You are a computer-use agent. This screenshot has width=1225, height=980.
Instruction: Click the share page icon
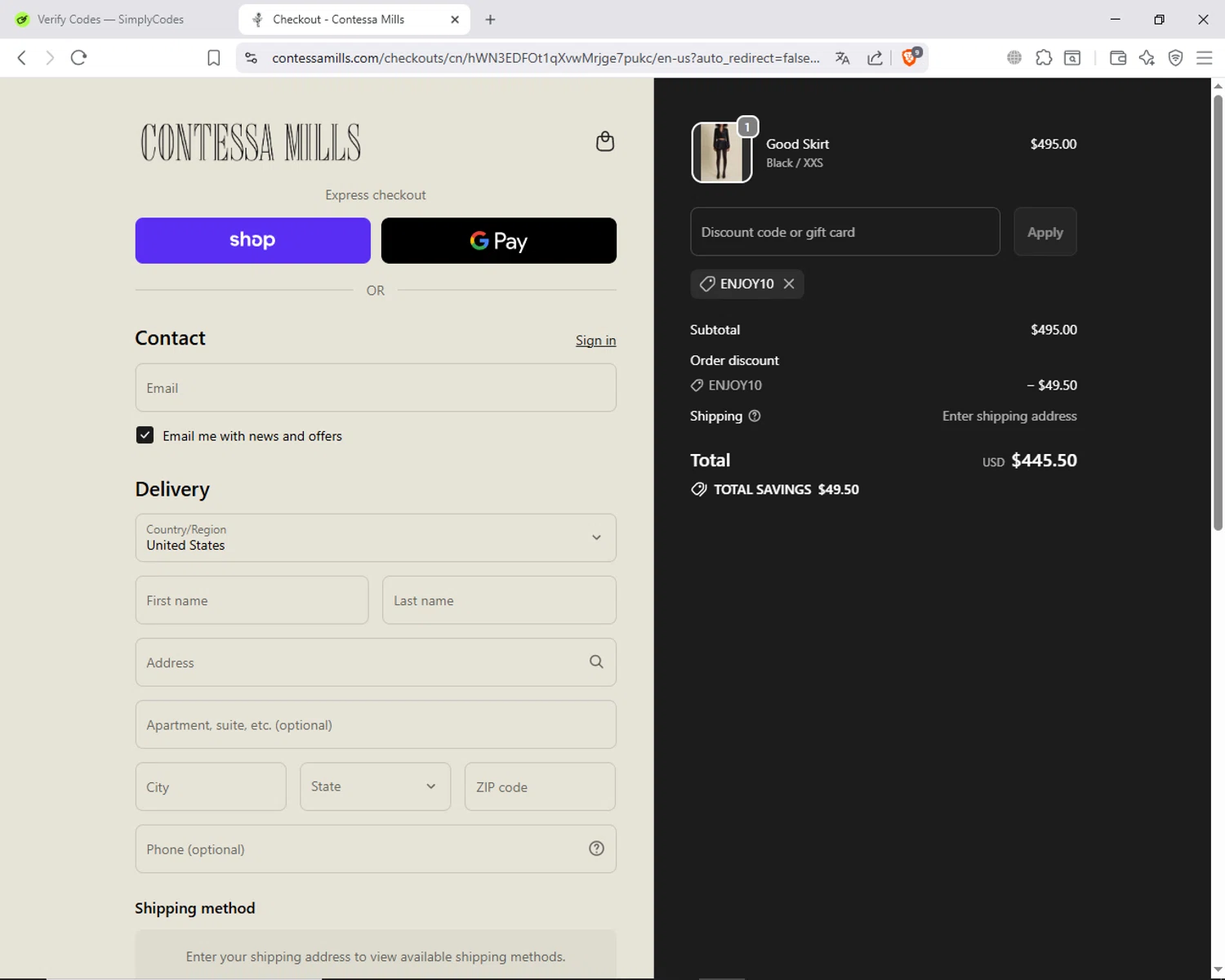pyautogui.click(x=875, y=57)
